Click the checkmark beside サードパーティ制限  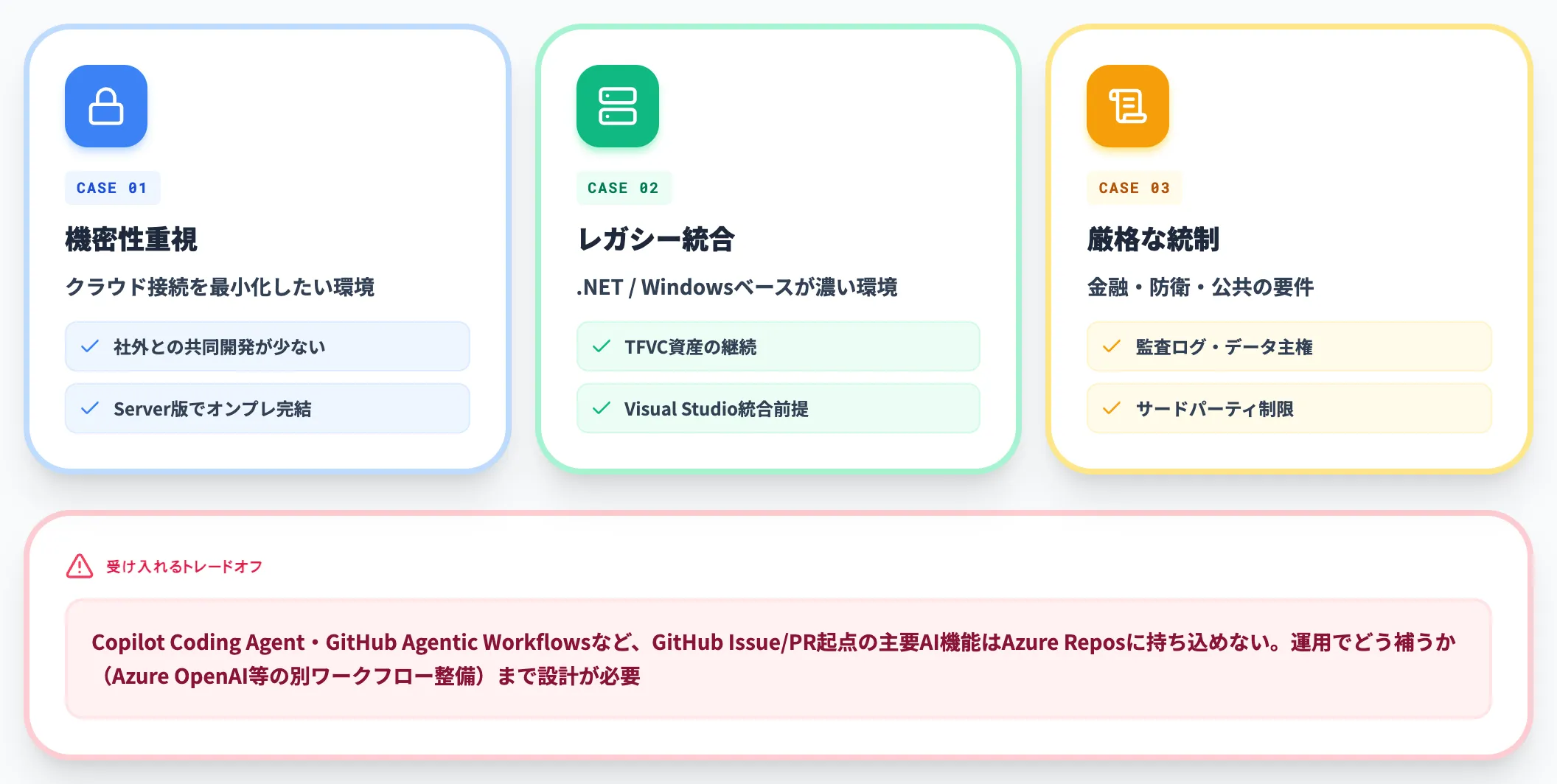1112,408
